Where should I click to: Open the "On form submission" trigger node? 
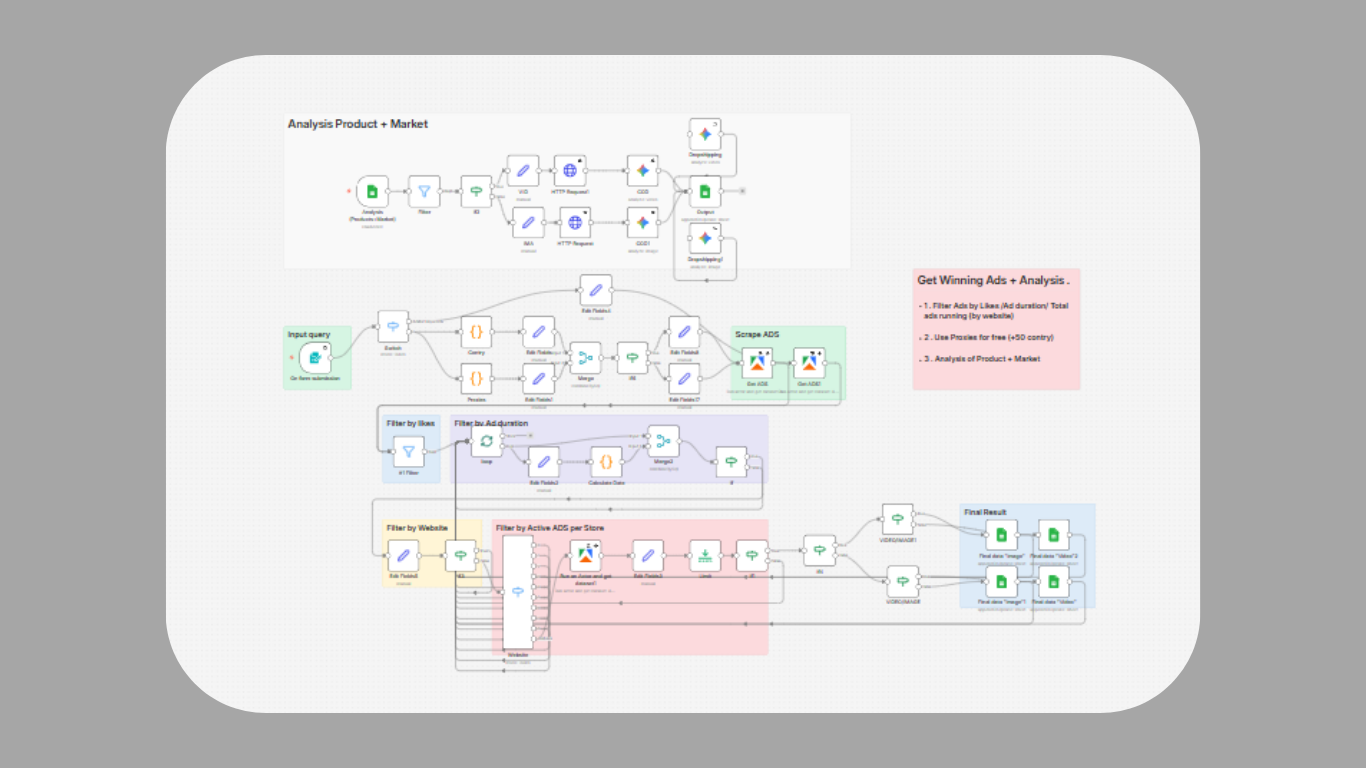pos(315,357)
